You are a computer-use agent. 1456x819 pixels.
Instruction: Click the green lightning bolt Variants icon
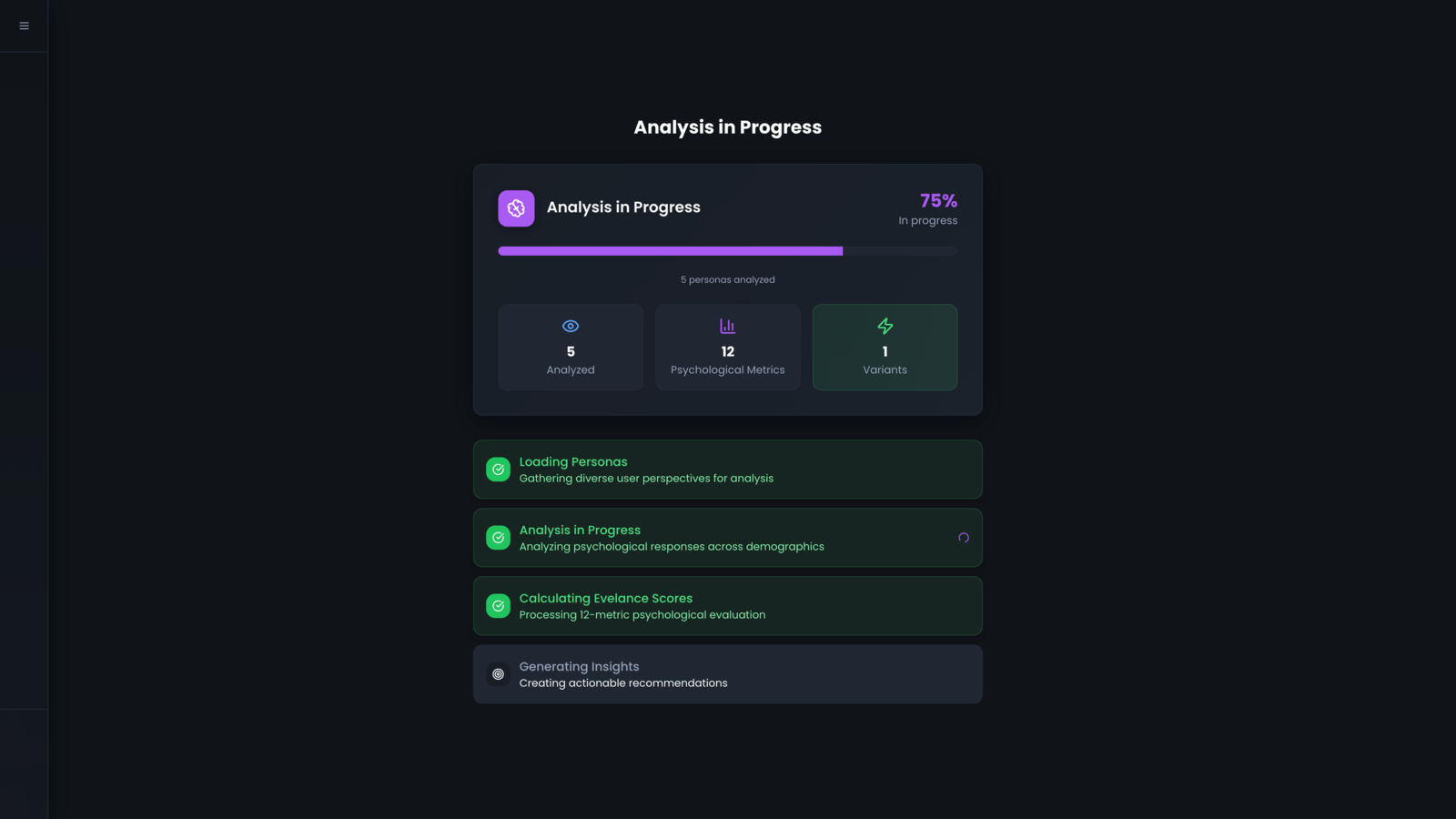(885, 326)
